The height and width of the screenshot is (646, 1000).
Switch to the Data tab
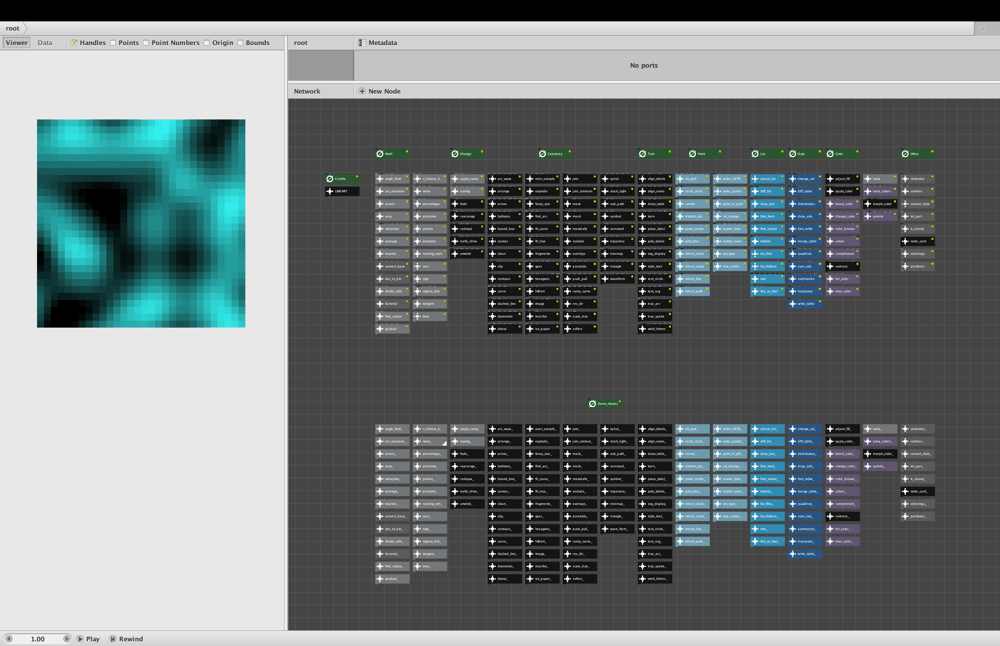[x=45, y=43]
